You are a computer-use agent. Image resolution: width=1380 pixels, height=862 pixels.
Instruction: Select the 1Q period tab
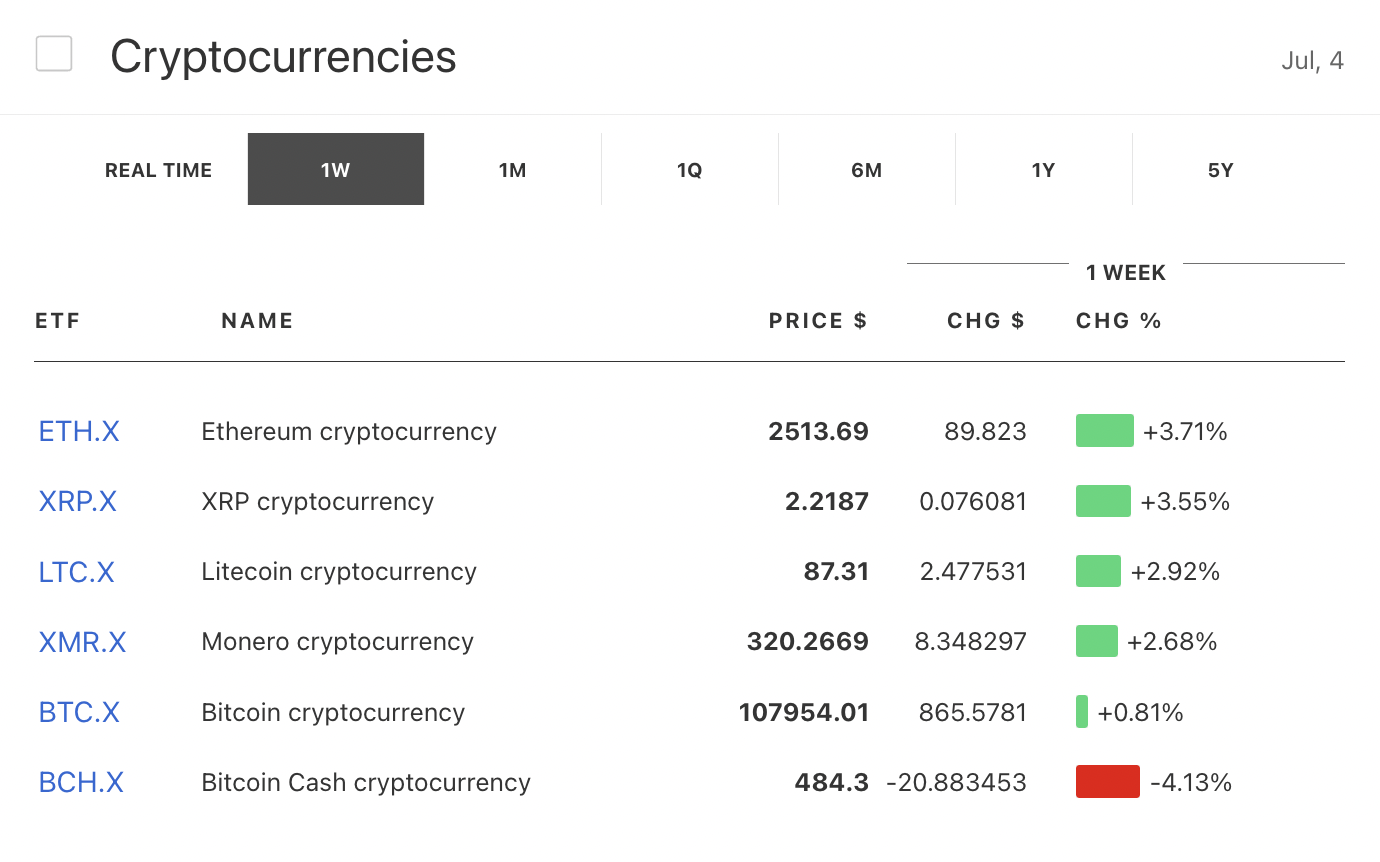(x=690, y=170)
